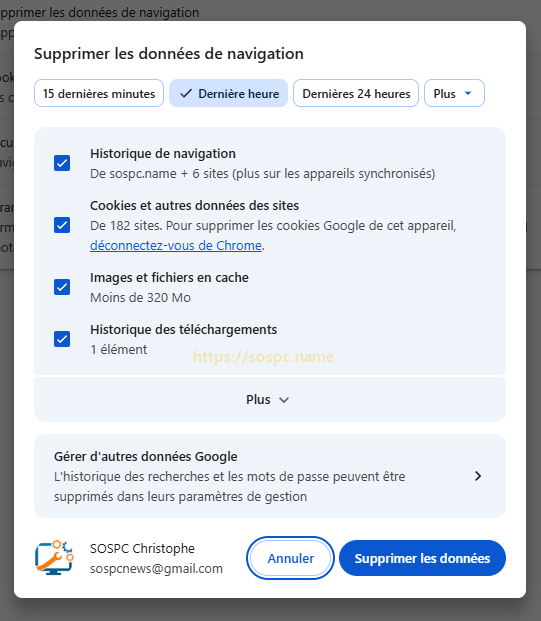Click the small triangle on the Plus time chip
Screen dimensions: 541x621
coord(468,93)
